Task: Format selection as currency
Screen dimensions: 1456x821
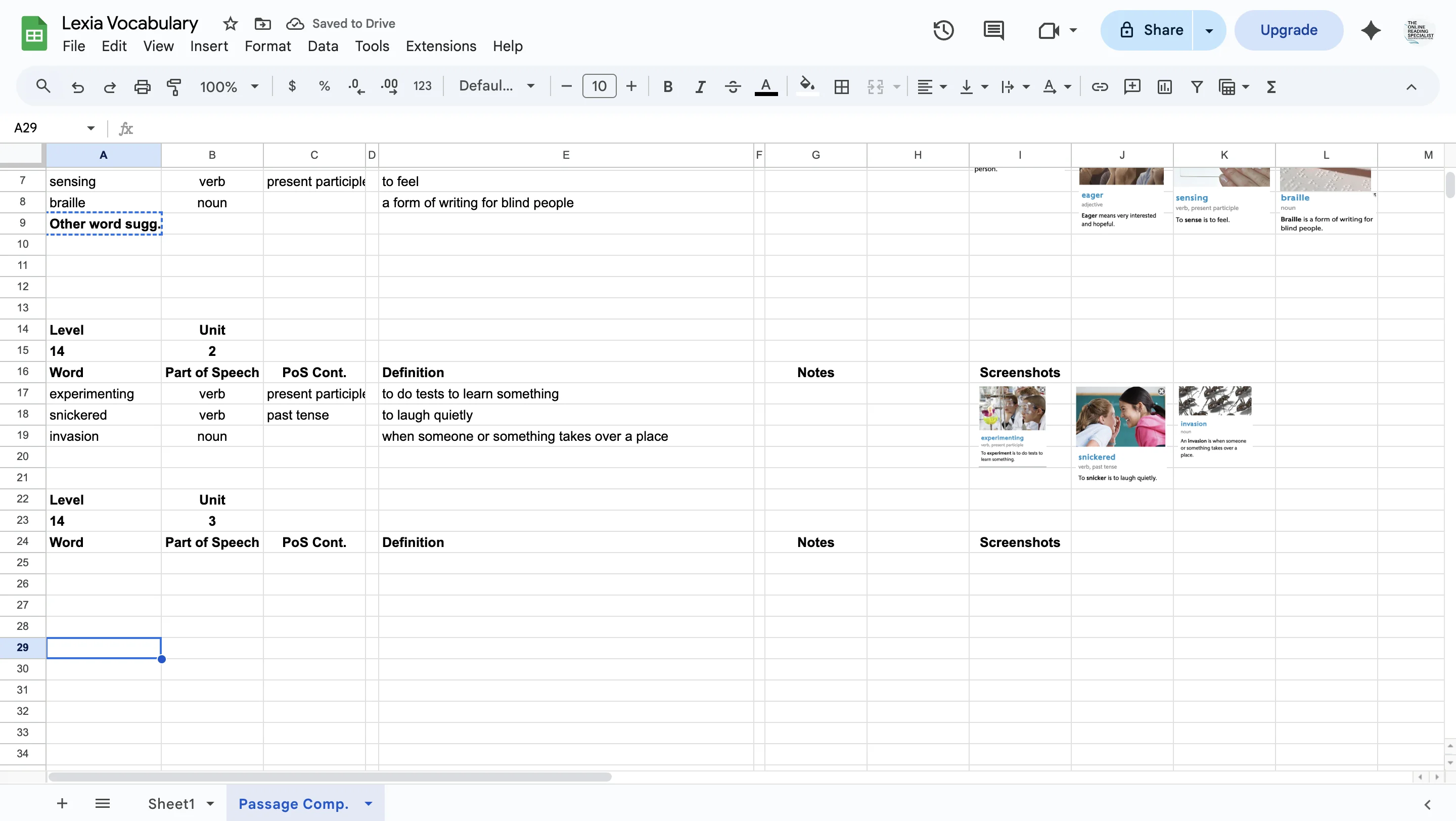Action: (x=292, y=86)
